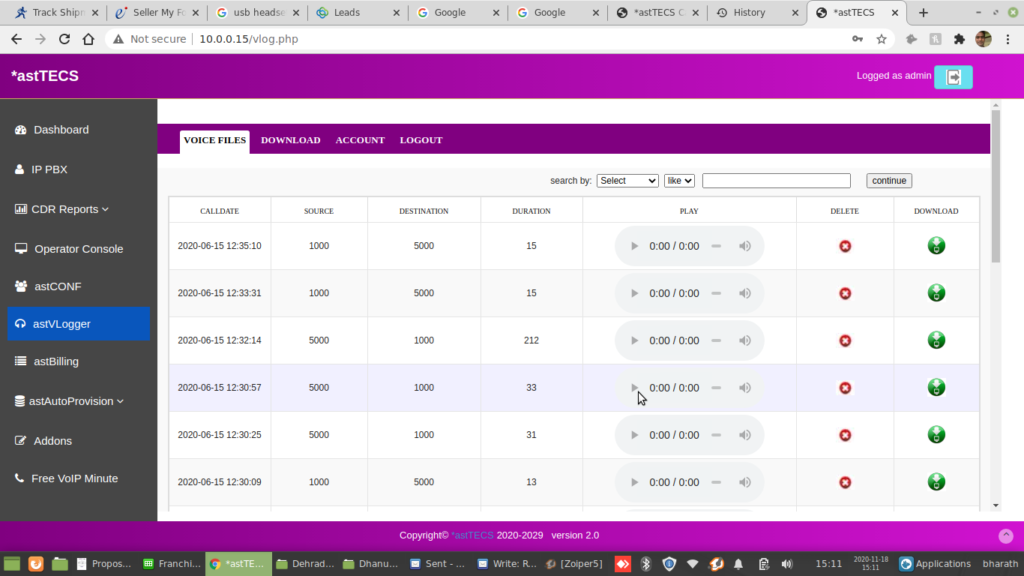Mute the audio player on the first row
The image size is (1024, 576).
(x=745, y=245)
